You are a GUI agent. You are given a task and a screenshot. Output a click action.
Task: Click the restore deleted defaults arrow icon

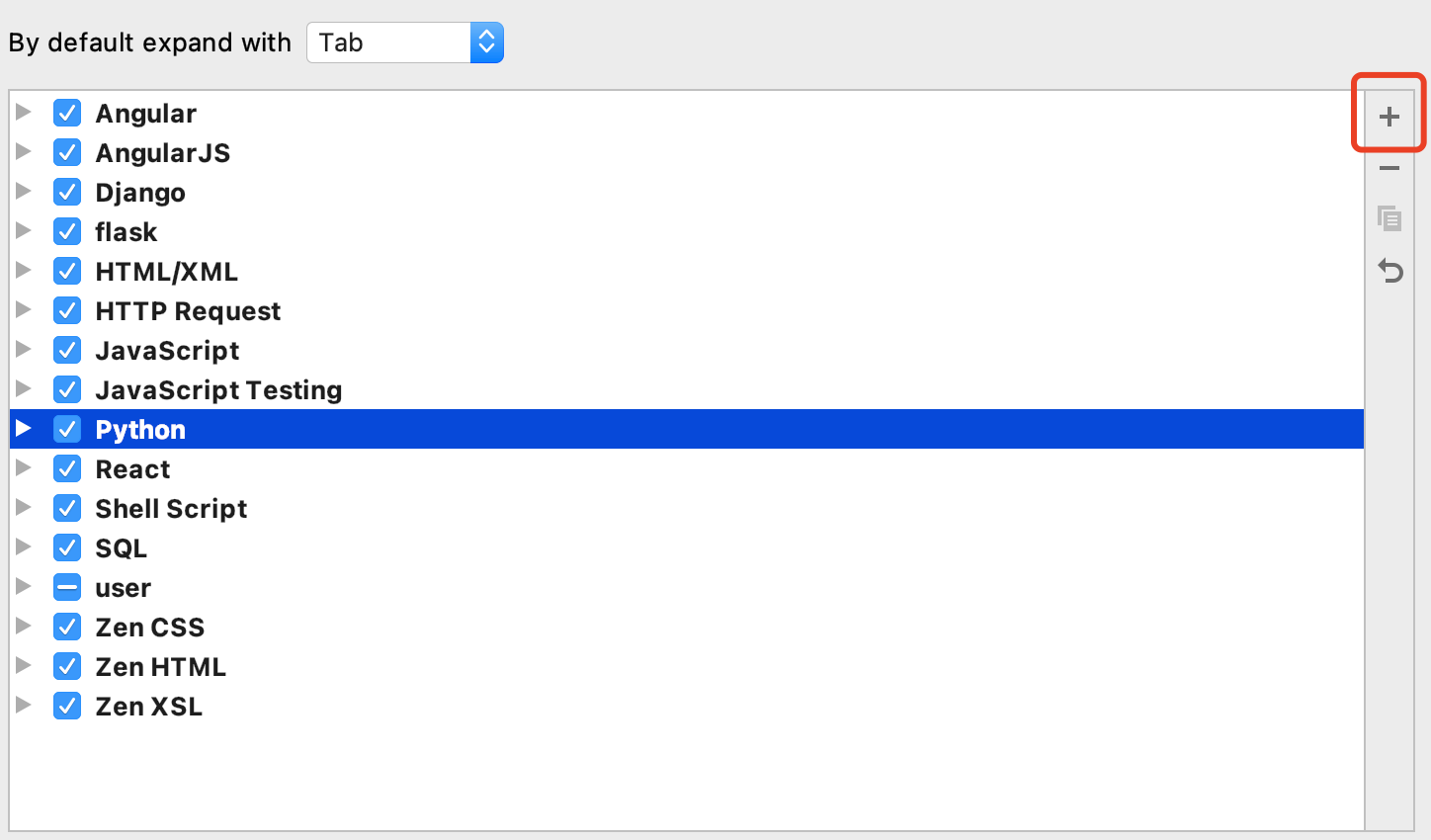click(x=1389, y=270)
